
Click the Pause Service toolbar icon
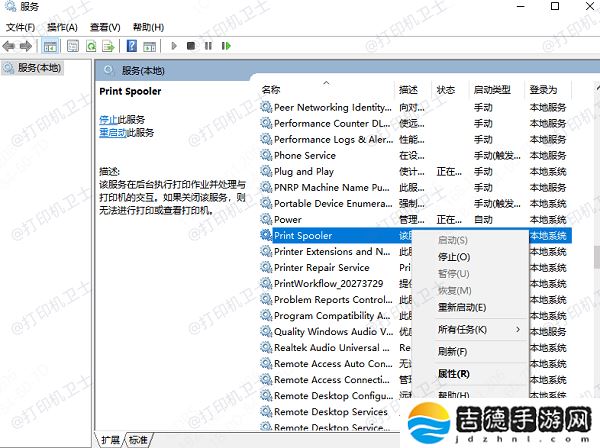pyautogui.click(x=208, y=46)
